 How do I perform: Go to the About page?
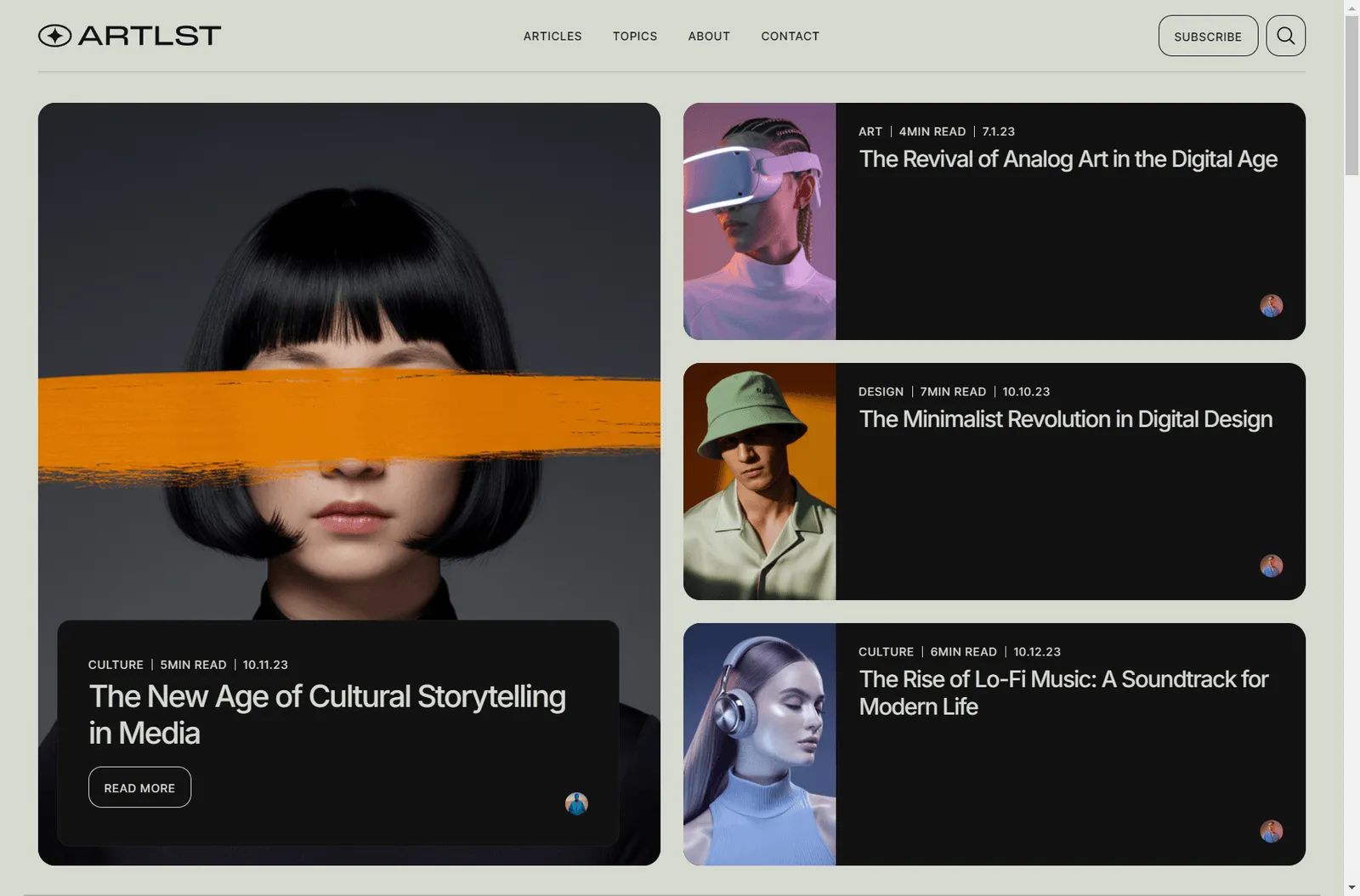pos(709,36)
